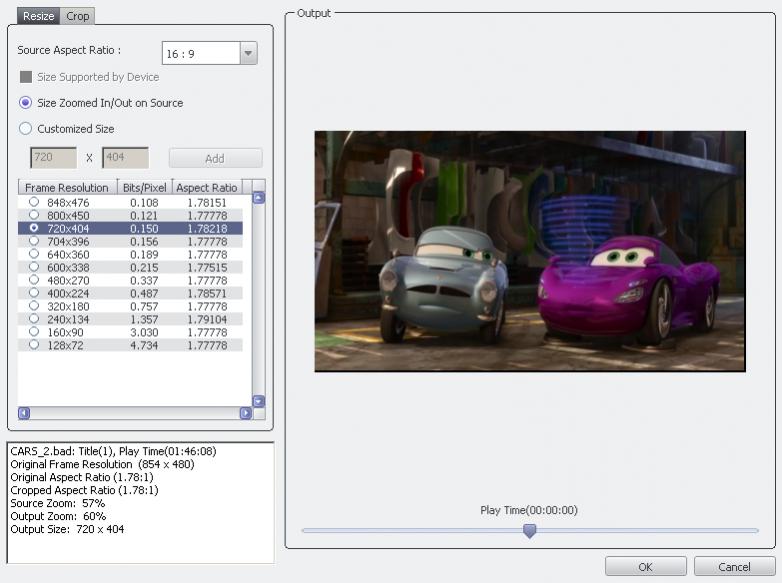
Task: Click the 4.734 bits/pixel value
Action: click(144, 345)
